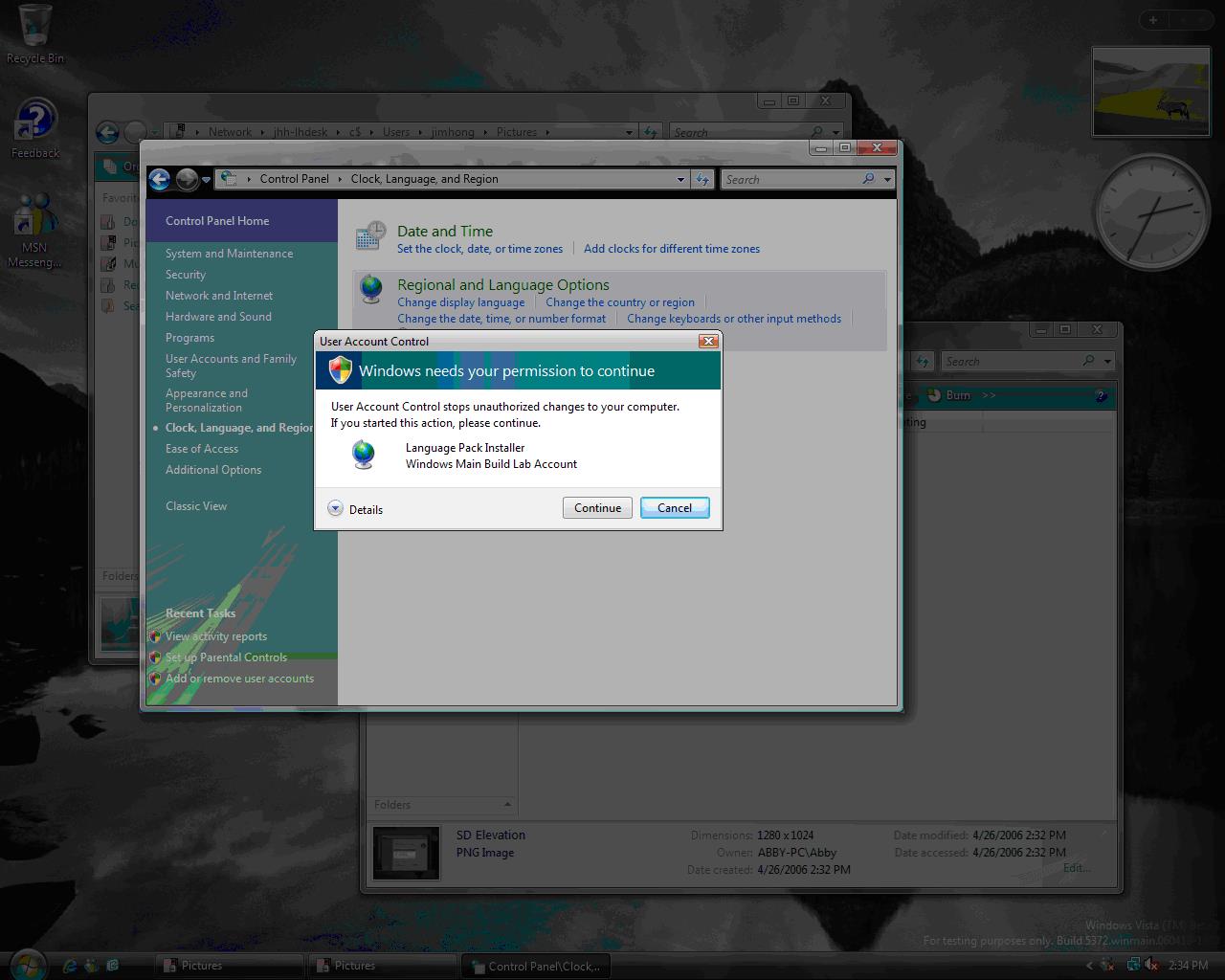Click Add clocks for different time zones

coord(672,249)
